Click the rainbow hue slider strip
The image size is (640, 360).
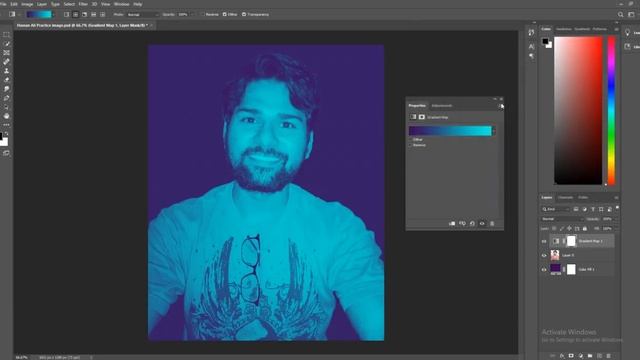tap(611, 110)
